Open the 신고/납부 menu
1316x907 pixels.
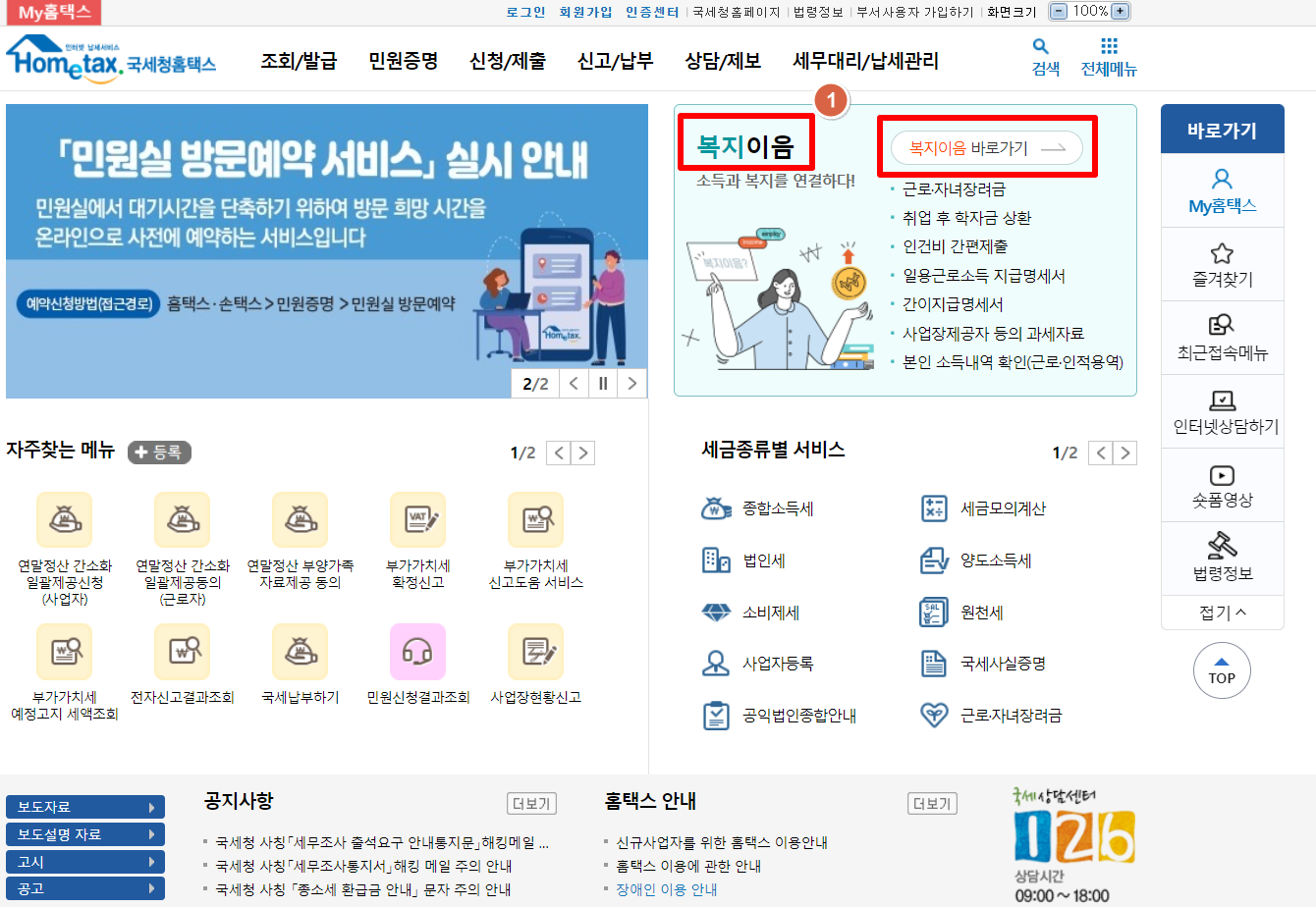(615, 61)
